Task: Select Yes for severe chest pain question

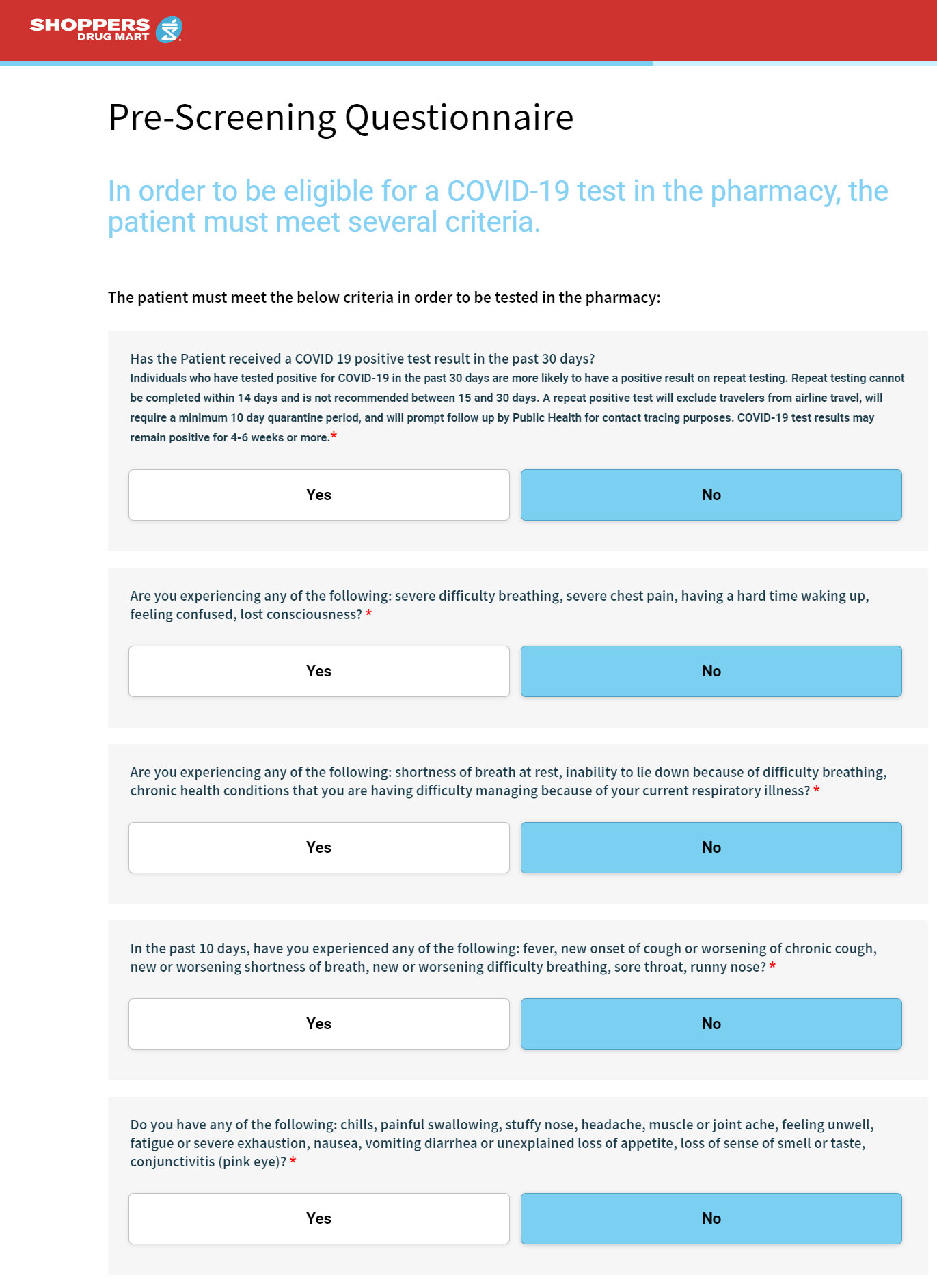Action: (318, 671)
